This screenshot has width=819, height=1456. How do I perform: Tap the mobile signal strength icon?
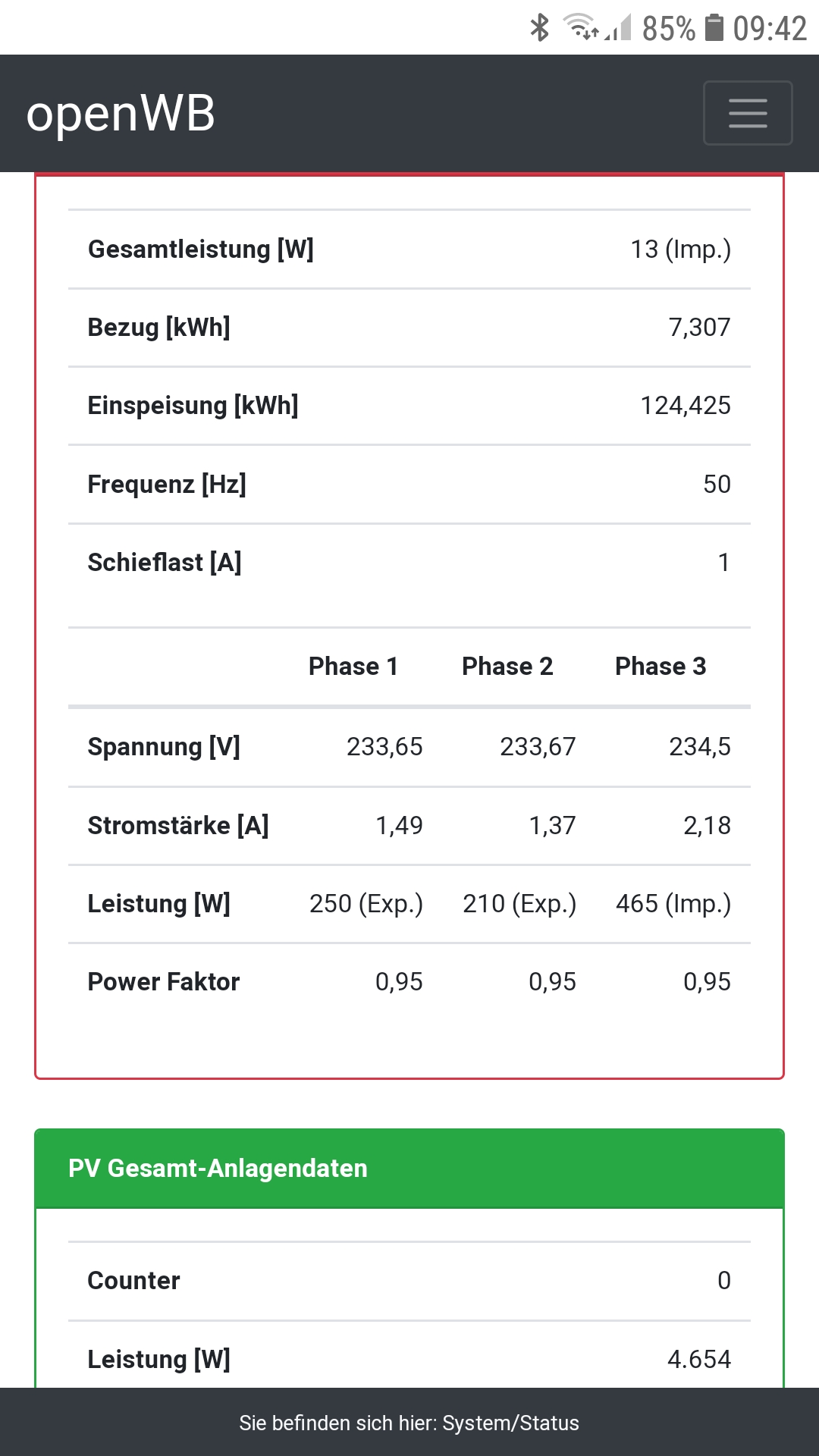619,29
